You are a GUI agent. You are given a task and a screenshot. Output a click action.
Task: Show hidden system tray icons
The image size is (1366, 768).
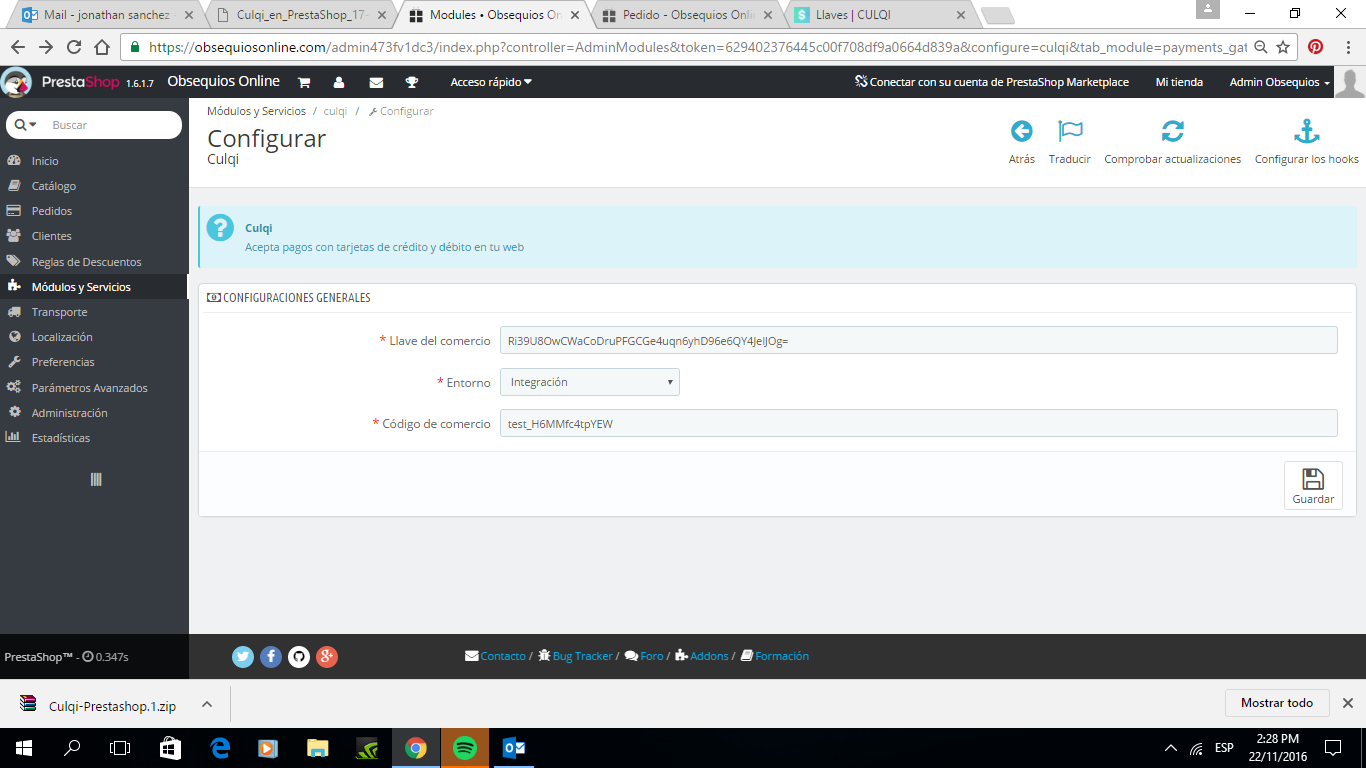1171,748
